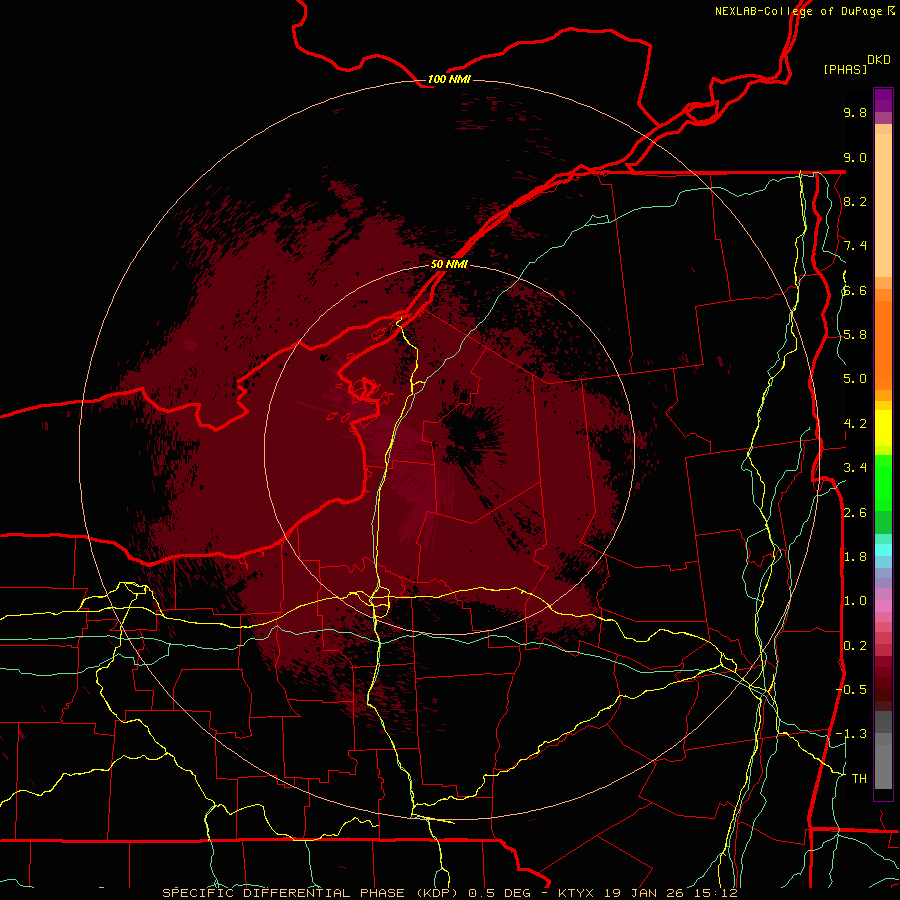Image resolution: width=900 pixels, height=900 pixels.
Task: Click the NEXLAB-College of DuPage label
Action: pyautogui.click(x=798, y=11)
